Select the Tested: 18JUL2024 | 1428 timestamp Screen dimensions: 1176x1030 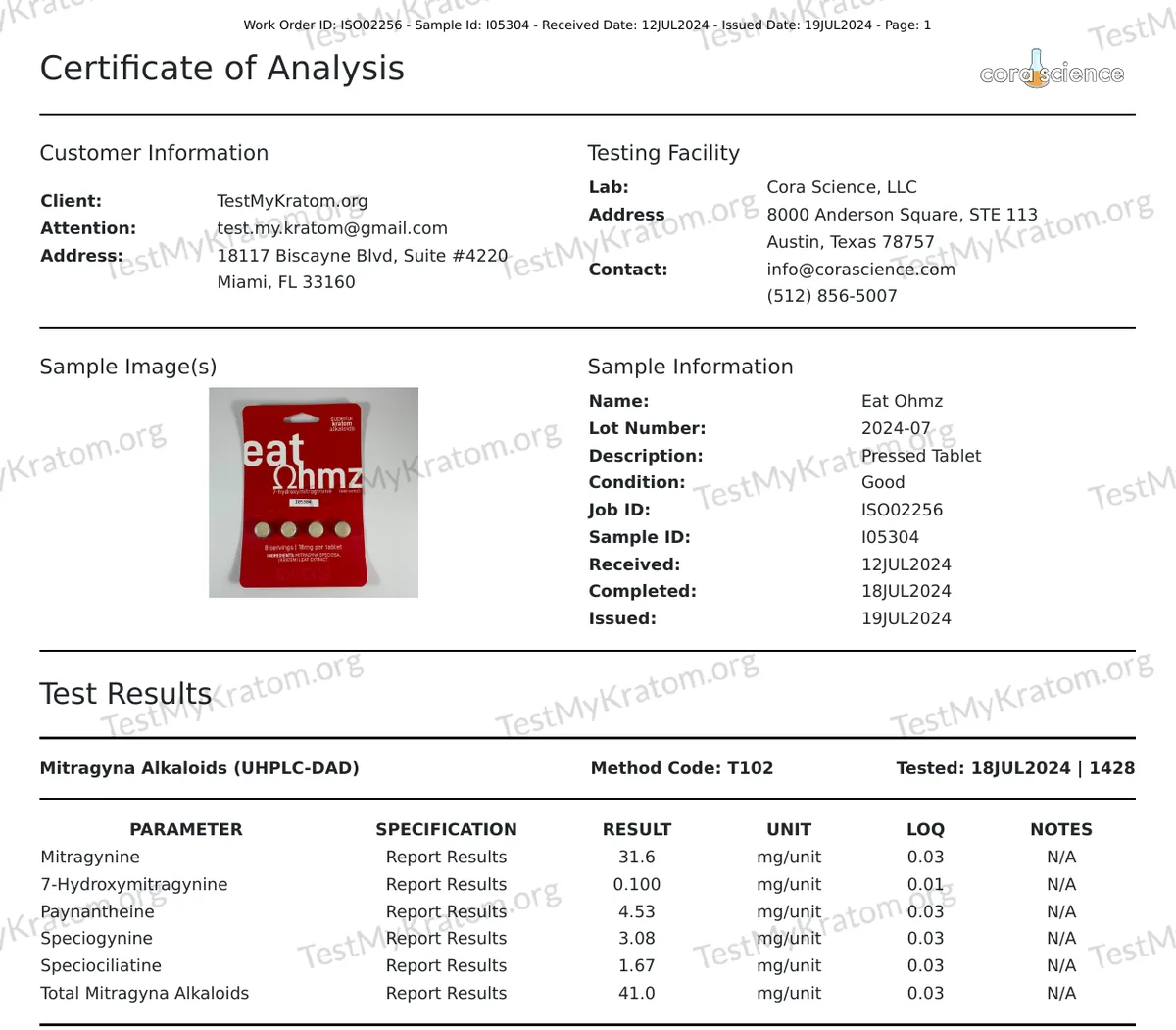[x=1015, y=768]
